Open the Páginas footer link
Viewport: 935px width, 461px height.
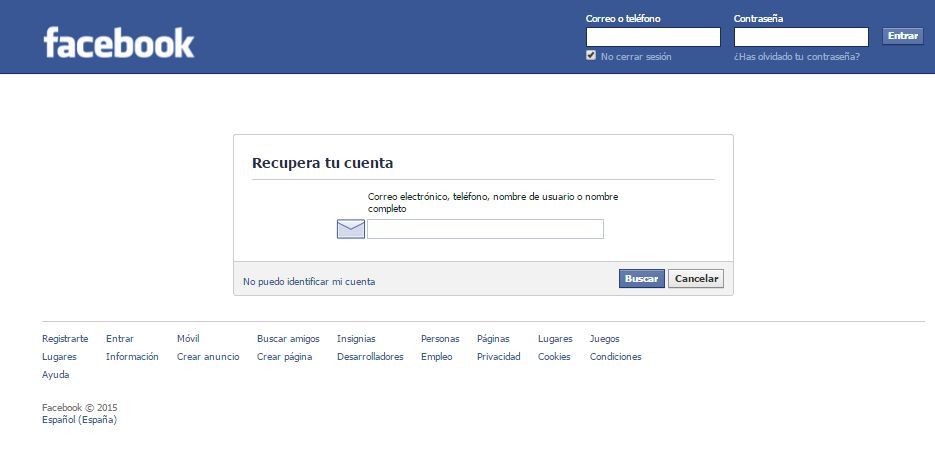click(x=493, y=339)
